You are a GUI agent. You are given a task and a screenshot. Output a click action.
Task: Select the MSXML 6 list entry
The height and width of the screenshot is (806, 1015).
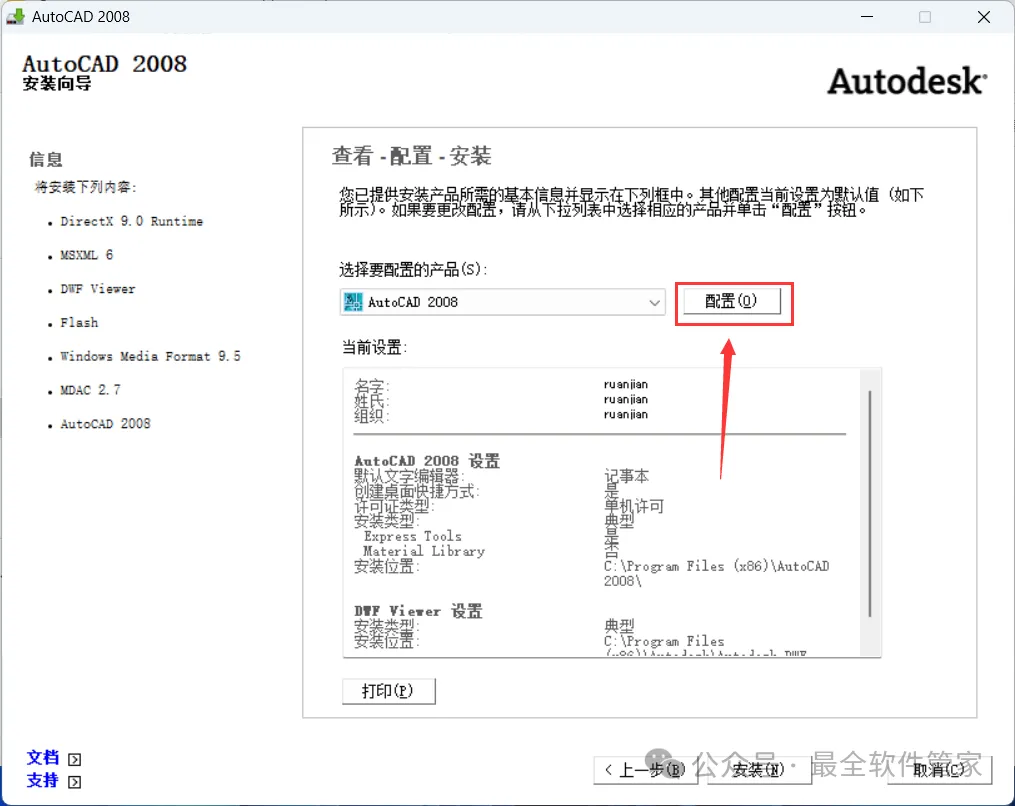coord(87,255)
